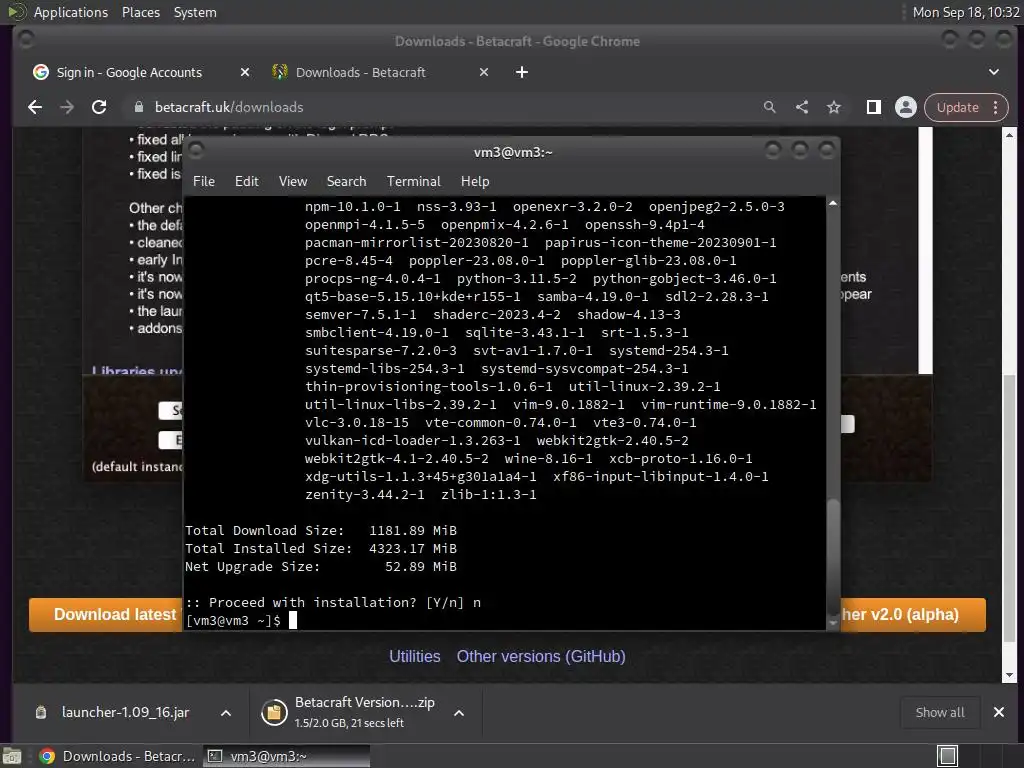Open the page zoom search icon
Screen dimensions: 1024x768
click(770, 107)
